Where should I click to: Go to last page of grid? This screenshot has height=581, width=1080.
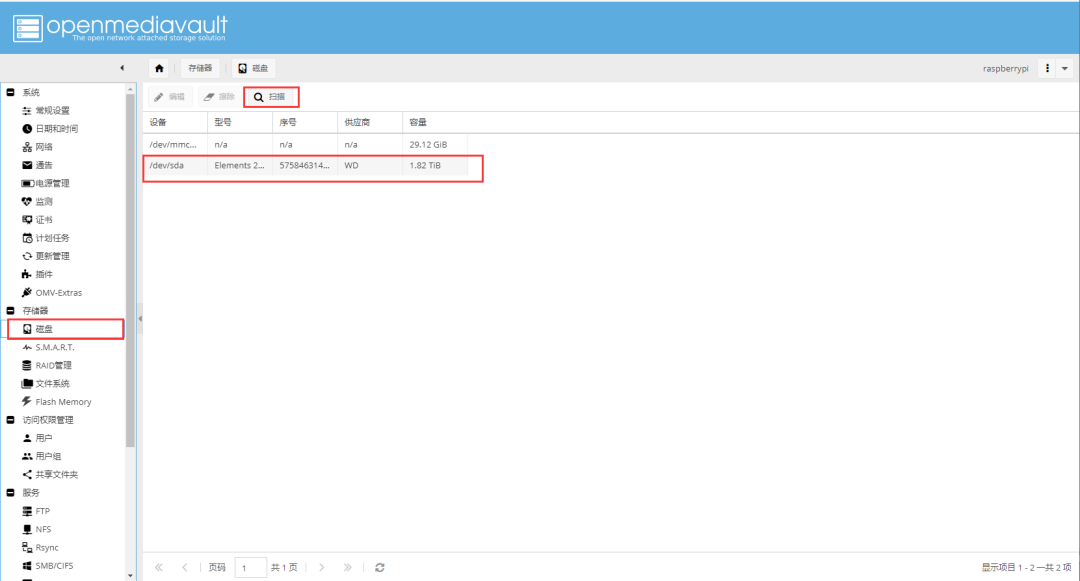coord(348,567)
